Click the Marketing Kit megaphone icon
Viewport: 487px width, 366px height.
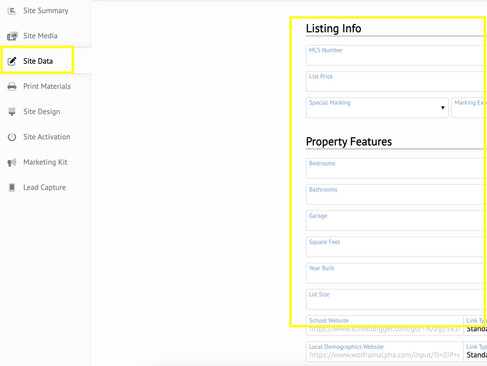[12, 162]
